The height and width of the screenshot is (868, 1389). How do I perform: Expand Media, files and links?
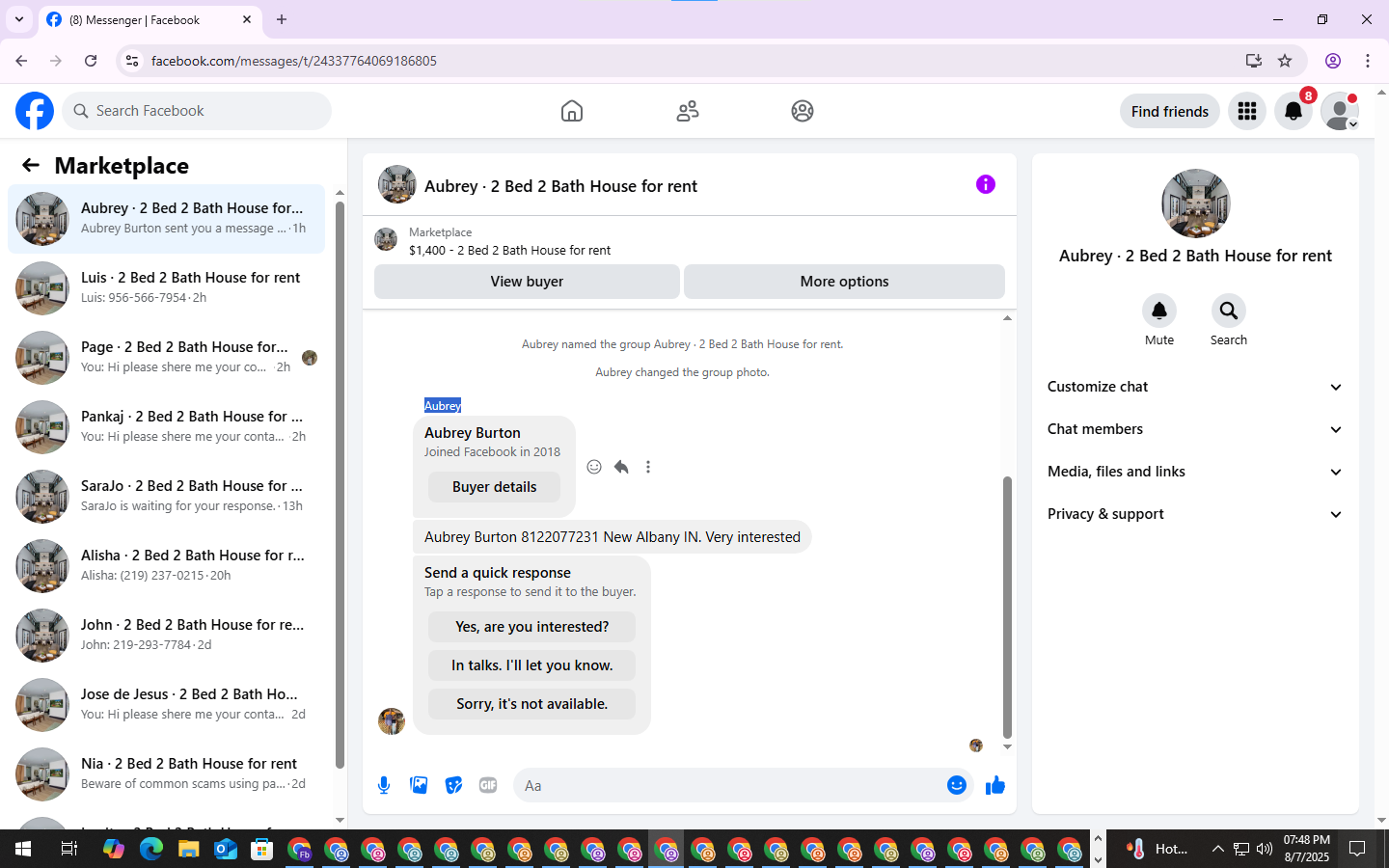[x=1195, y=472]
